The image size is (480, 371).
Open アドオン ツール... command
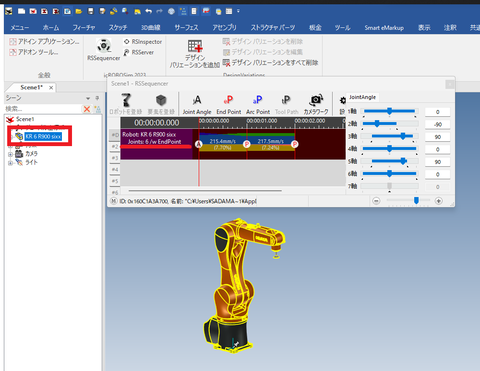34,52
